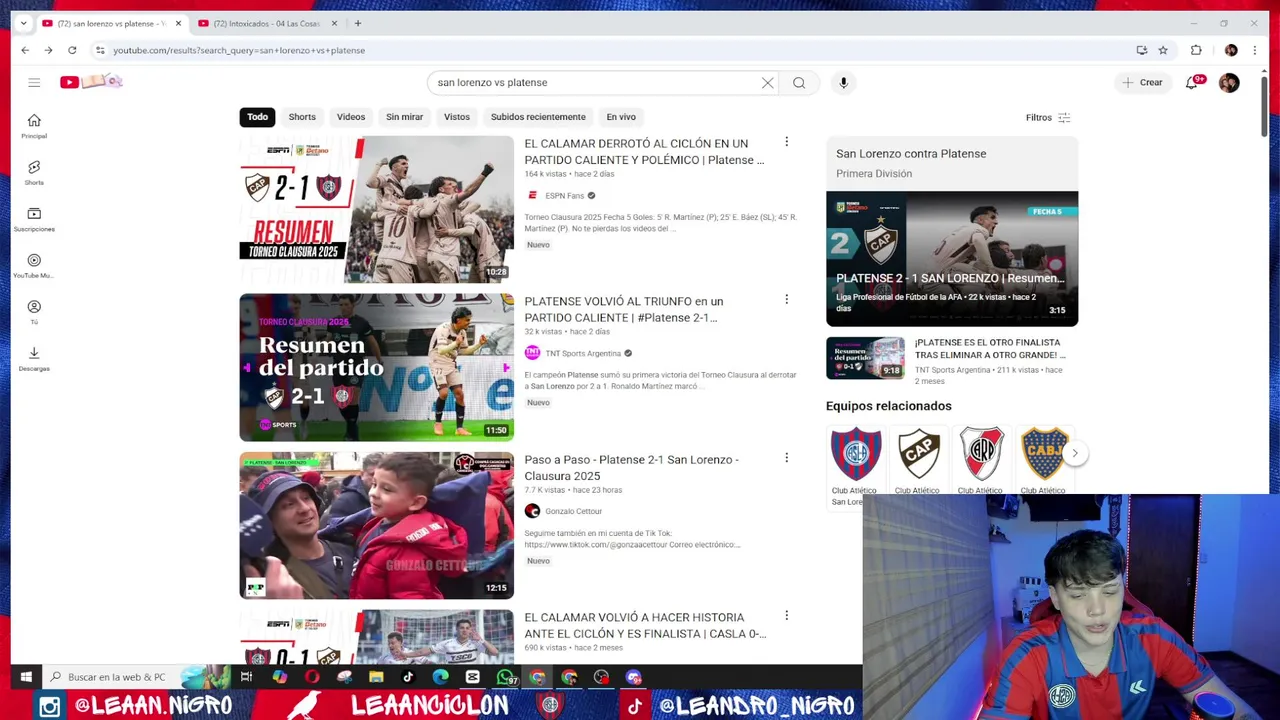Open the Crear menu

pyautogui.click(x=1142, y=83)
